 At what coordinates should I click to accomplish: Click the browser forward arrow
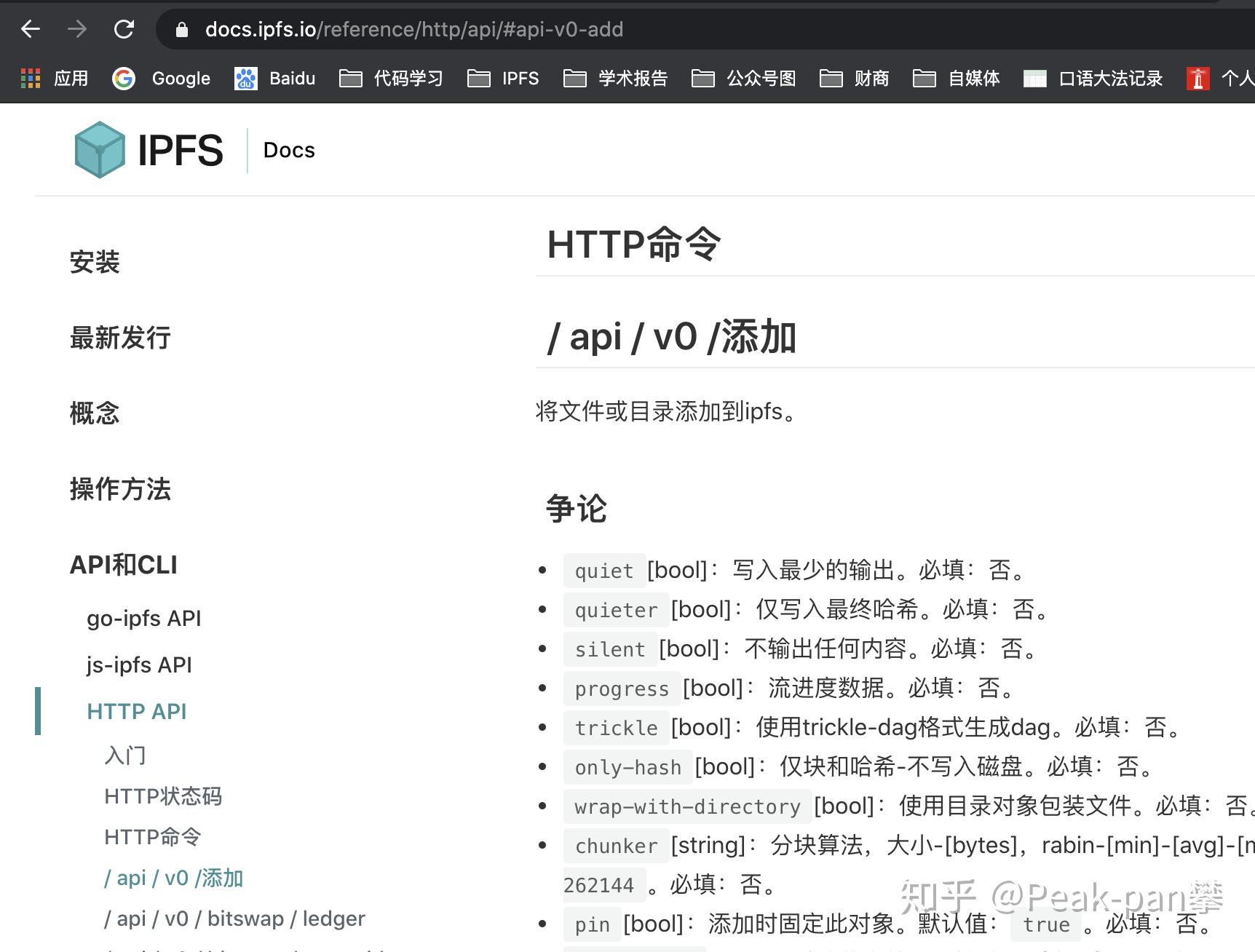tap(77, 28)
